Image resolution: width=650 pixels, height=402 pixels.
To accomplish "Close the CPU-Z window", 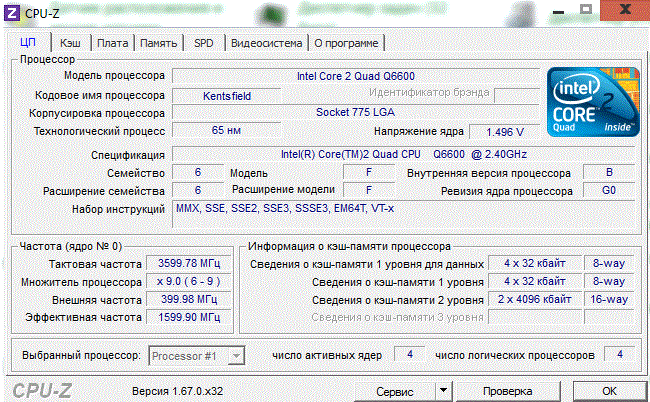I will click(625, 10).
